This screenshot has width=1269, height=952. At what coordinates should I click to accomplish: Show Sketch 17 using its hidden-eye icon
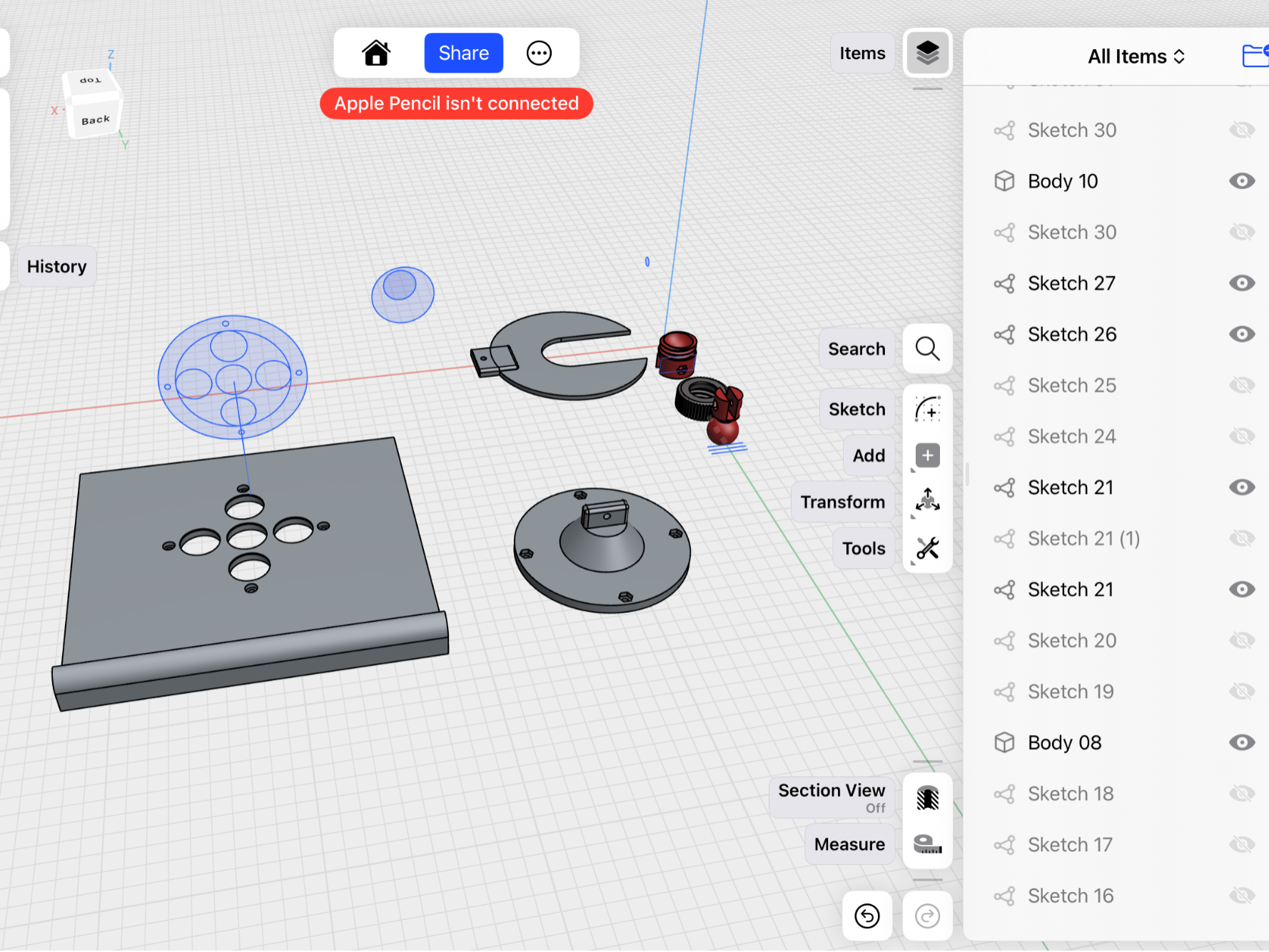tap(1242, 845)
